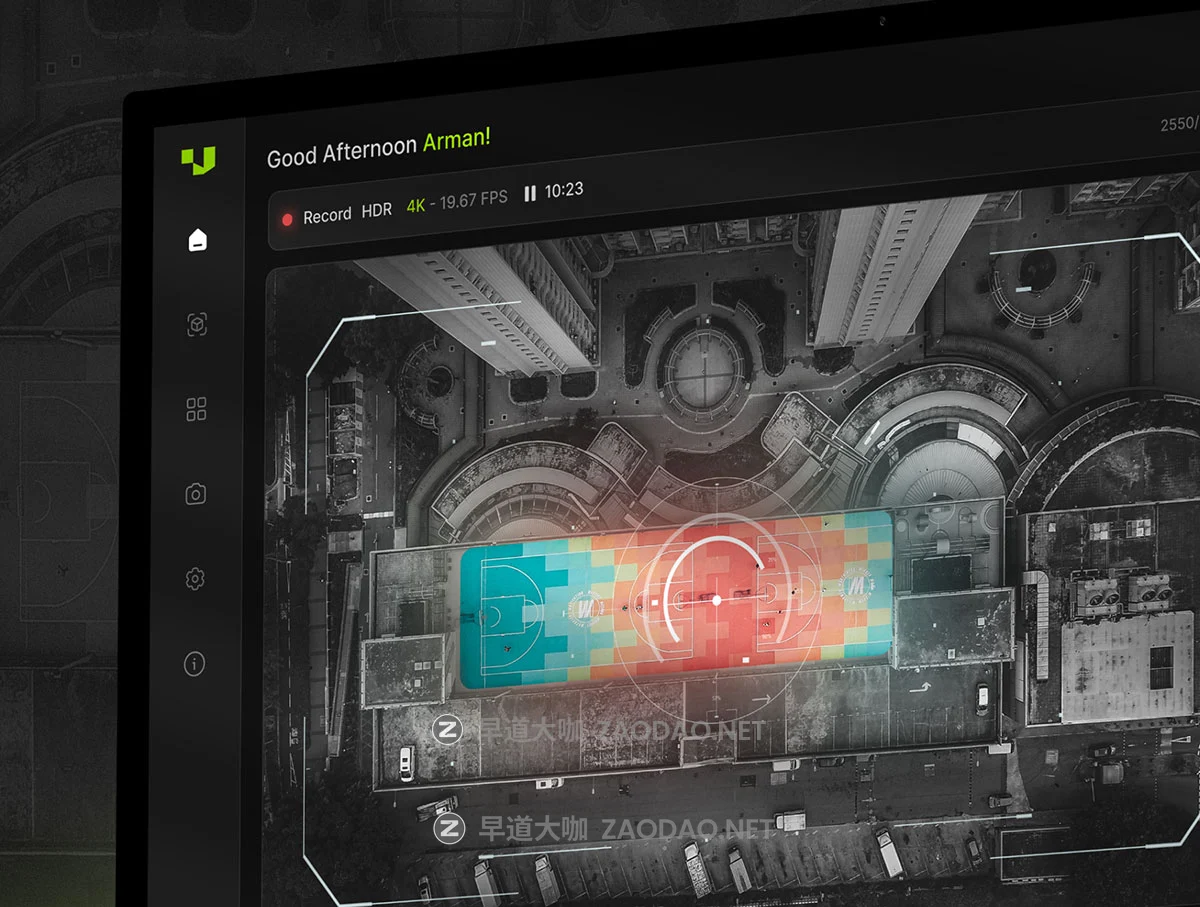Pause the recording with the pause icon
Screen dimensions: 1200x907
pyautogui.click(x=530, y=193)
